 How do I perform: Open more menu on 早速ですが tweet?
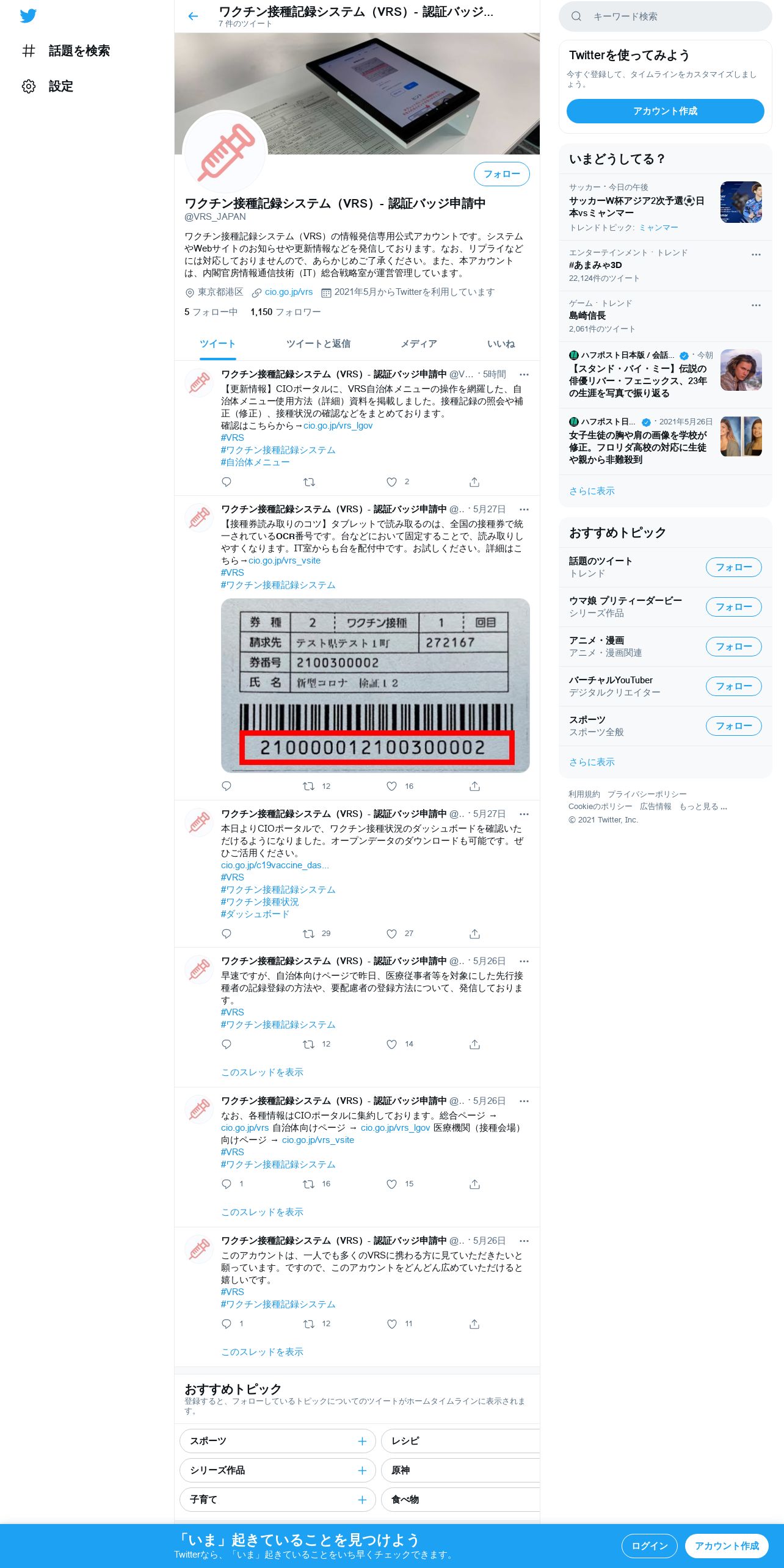[x=524, y=961]
